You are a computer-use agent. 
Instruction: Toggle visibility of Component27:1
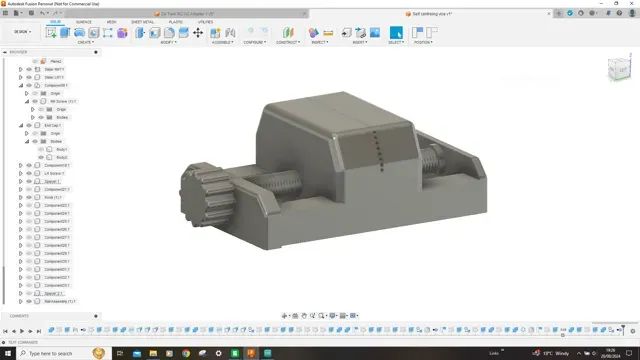tap(29, 238)
